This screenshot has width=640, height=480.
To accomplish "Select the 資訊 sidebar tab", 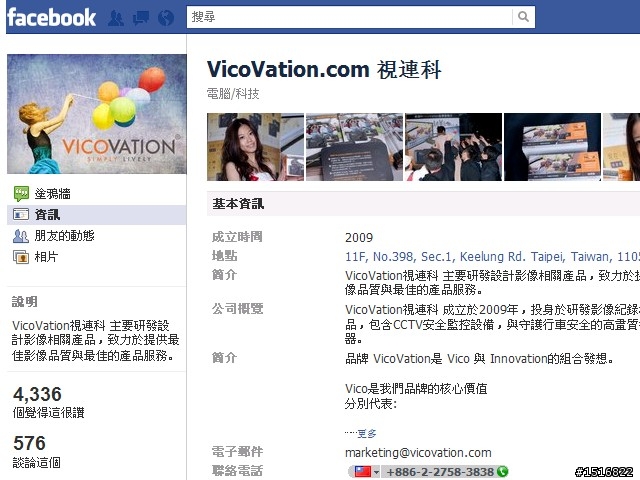I will pyautogui.click(x=96, y=215).
